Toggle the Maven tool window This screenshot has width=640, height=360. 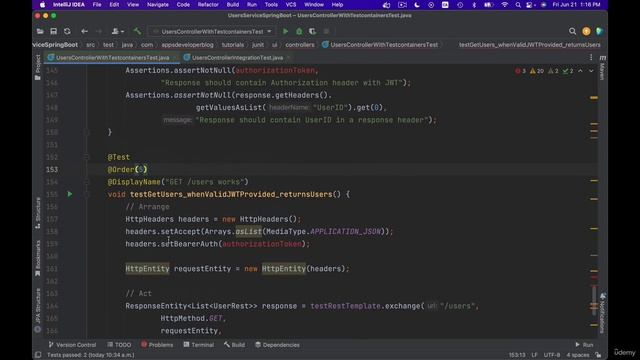[602, 68]
